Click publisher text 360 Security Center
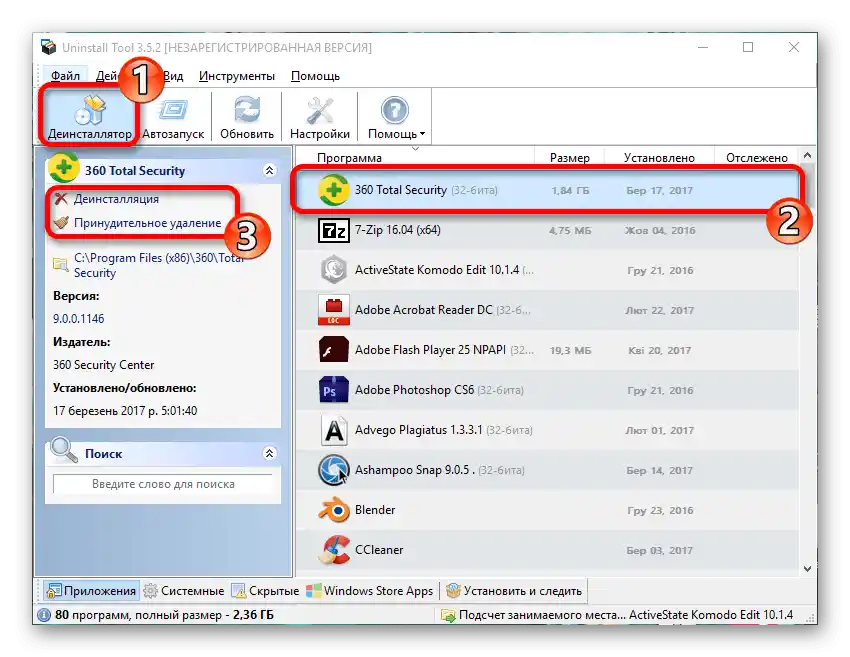Screen dimensions: 850x657 click(x=104, y=365)
